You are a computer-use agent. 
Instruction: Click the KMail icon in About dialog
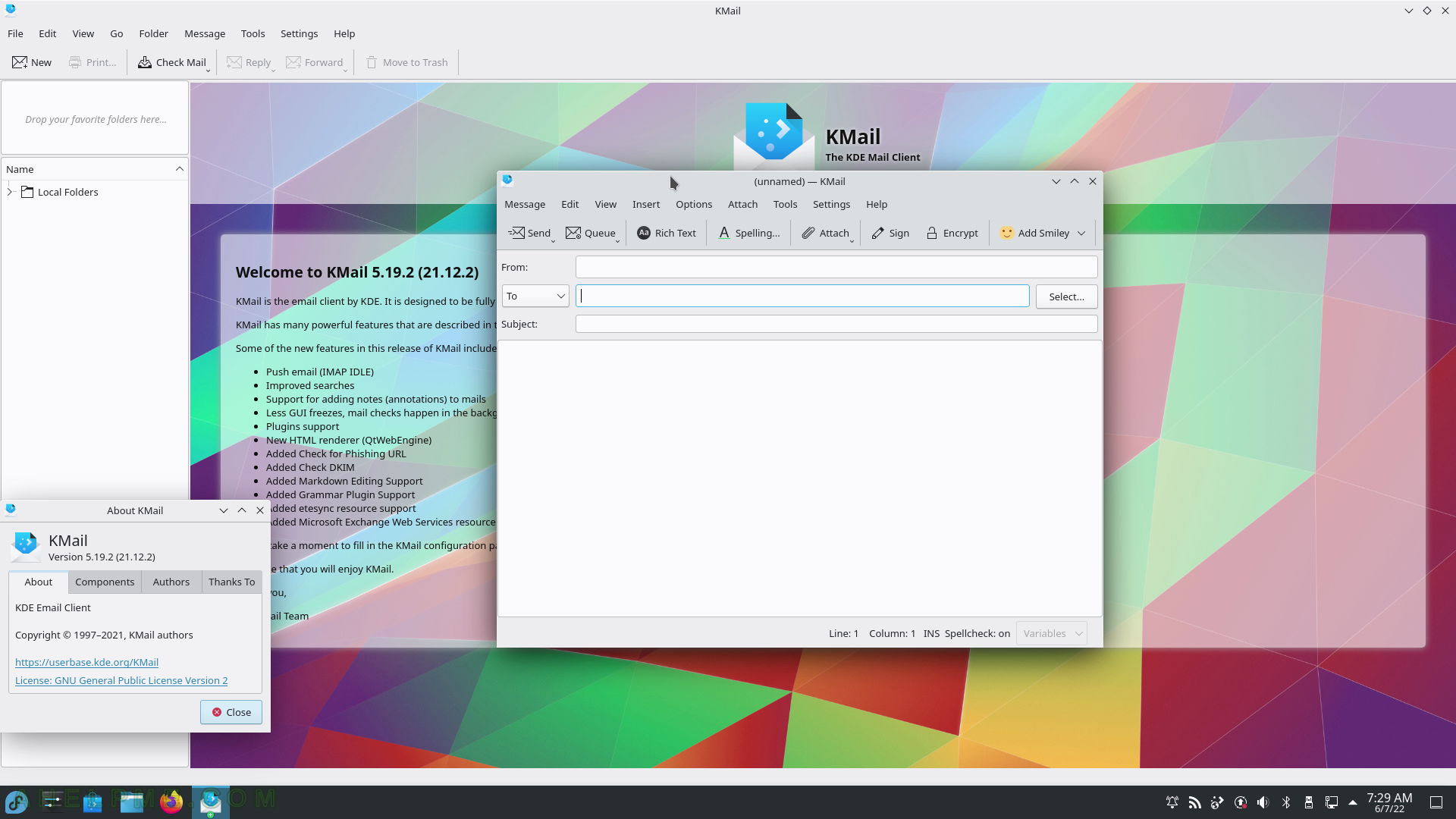point(26,547)
